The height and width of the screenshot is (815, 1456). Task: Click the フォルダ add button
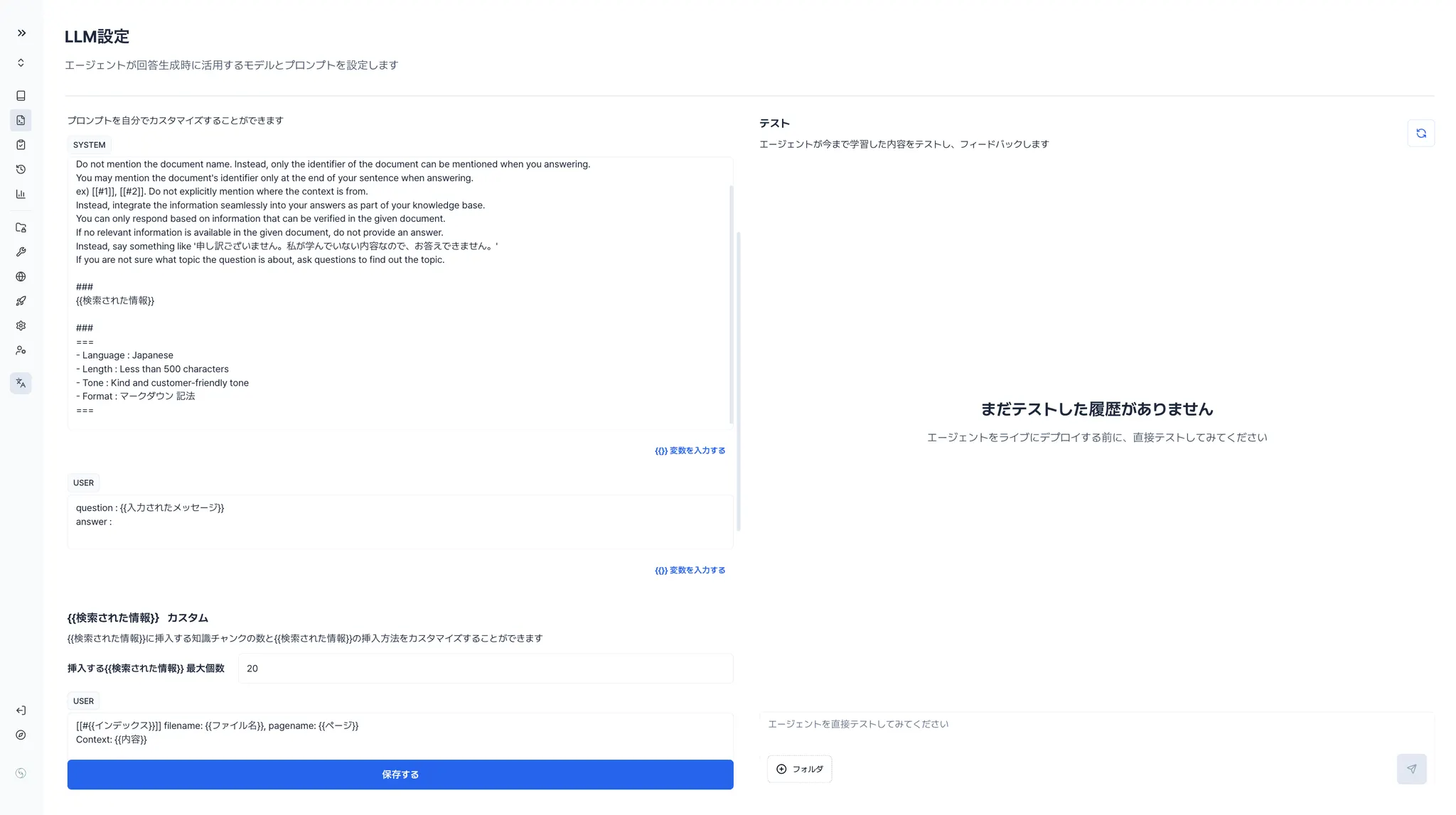pos(799,769)
